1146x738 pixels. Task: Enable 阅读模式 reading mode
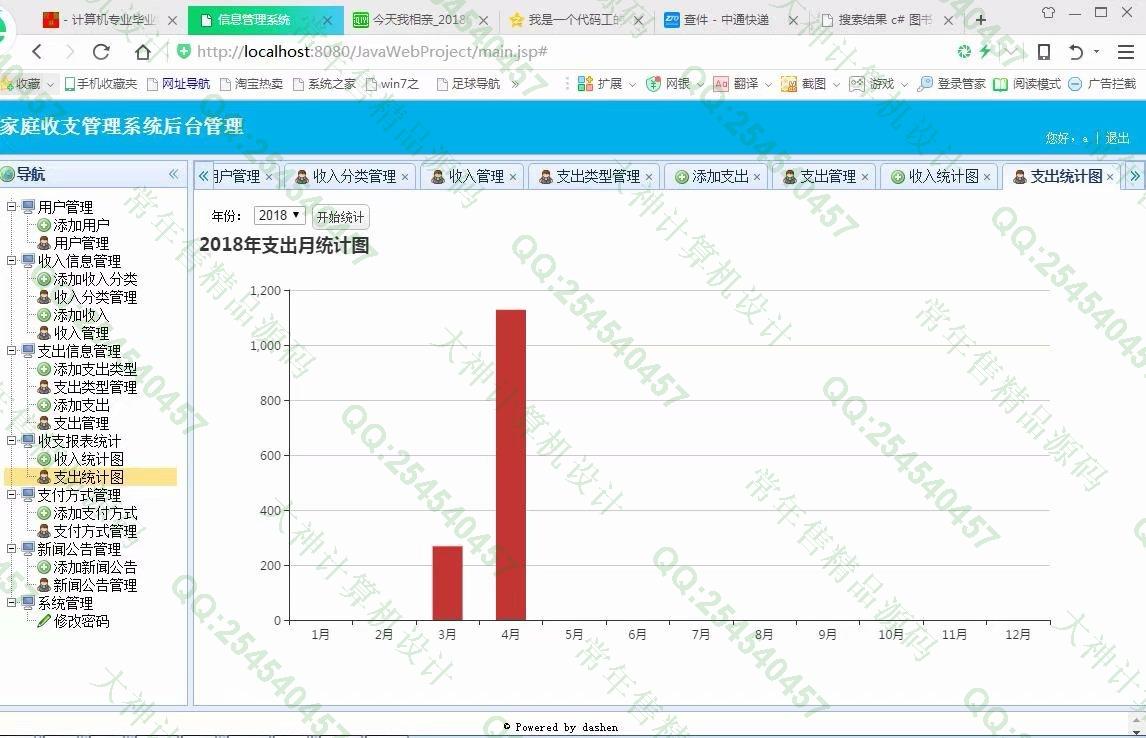click(1026, 84)
